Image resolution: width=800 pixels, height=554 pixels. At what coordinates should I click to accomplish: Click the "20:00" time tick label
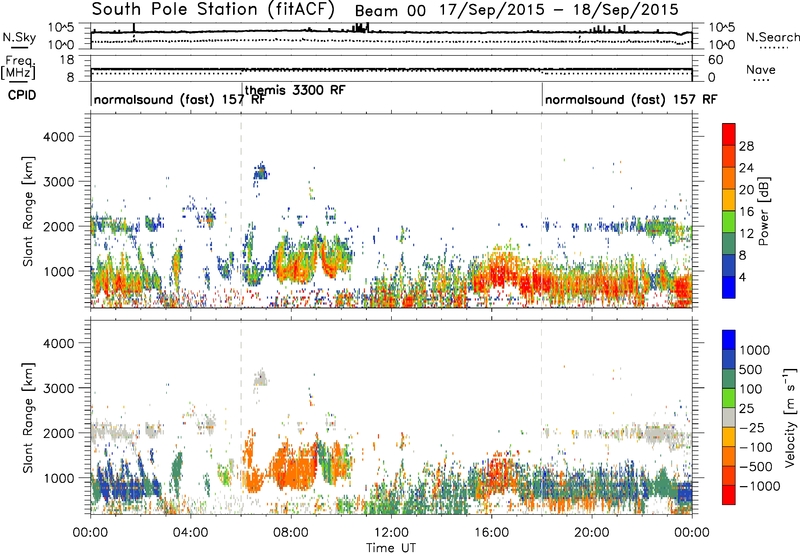tap(591, 533)
